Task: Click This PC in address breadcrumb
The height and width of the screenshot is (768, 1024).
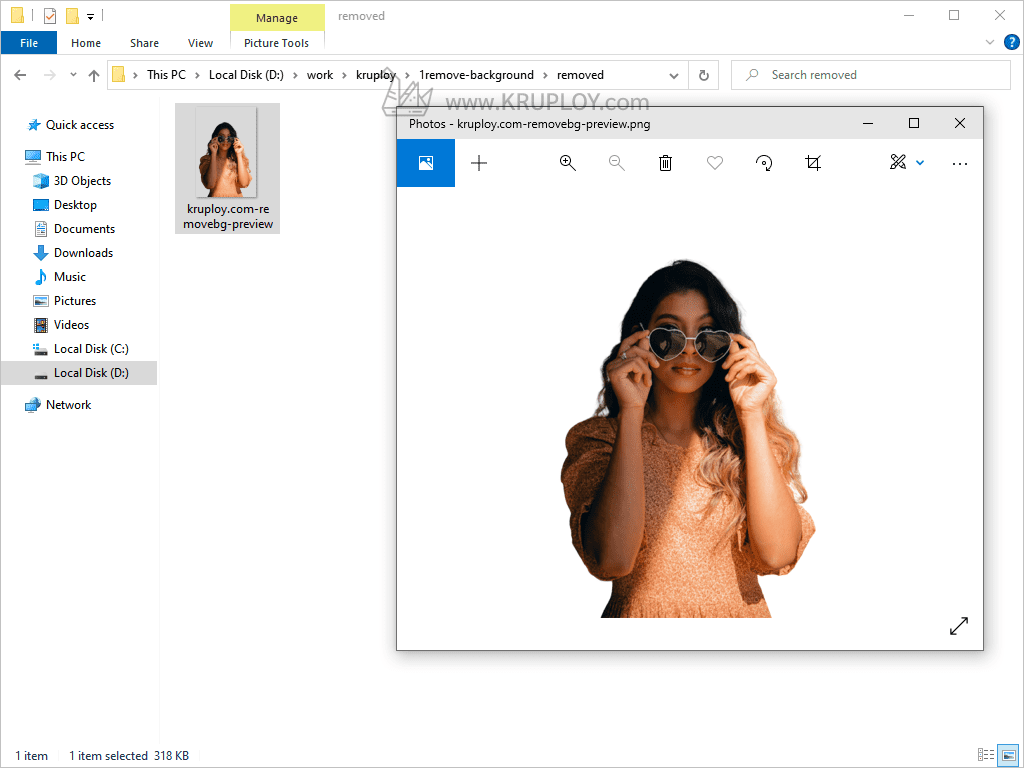Action: [166, 75]
